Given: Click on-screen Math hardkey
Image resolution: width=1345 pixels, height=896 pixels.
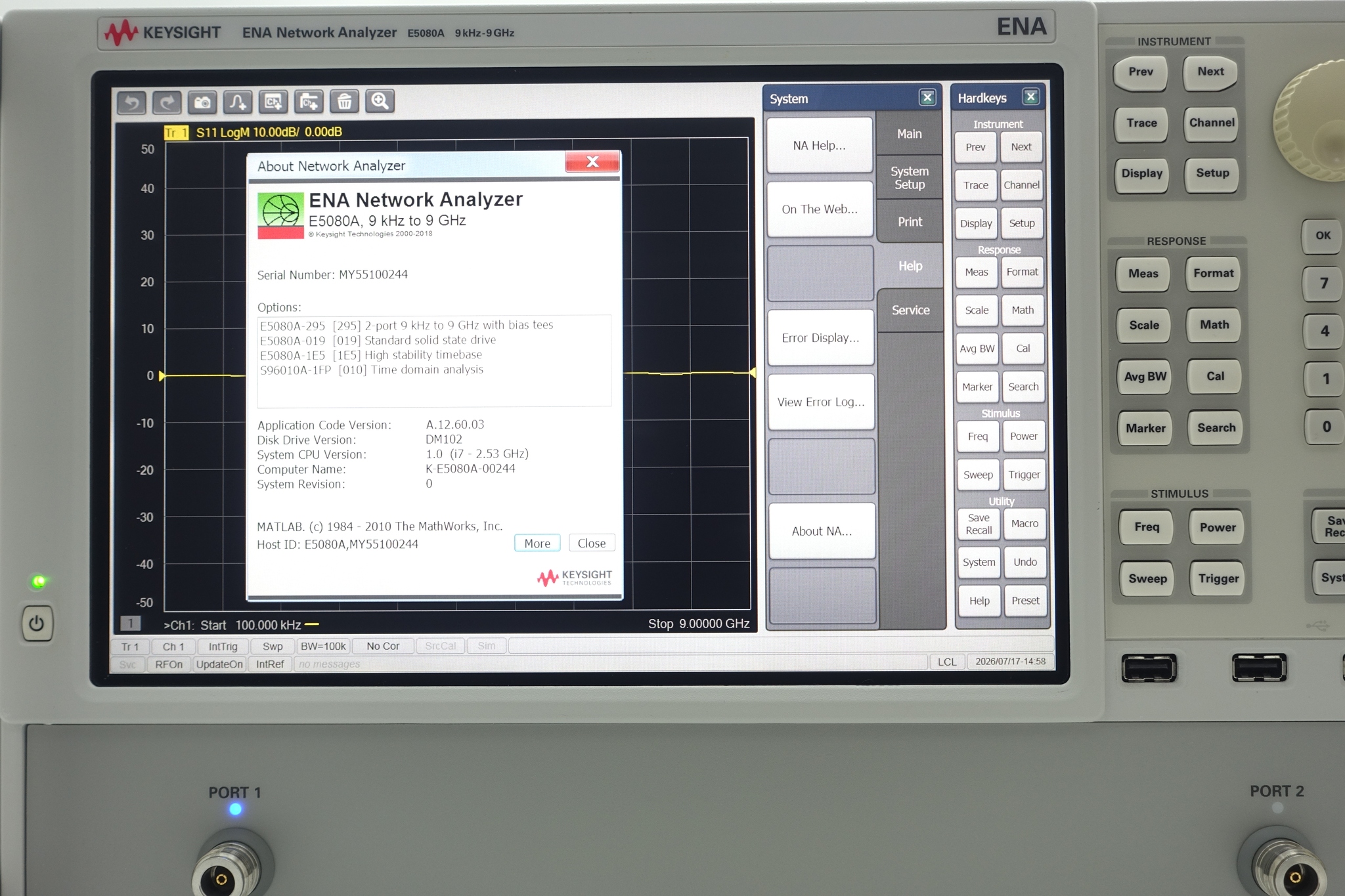Looking at the screenshot, I should point(1023,310).
